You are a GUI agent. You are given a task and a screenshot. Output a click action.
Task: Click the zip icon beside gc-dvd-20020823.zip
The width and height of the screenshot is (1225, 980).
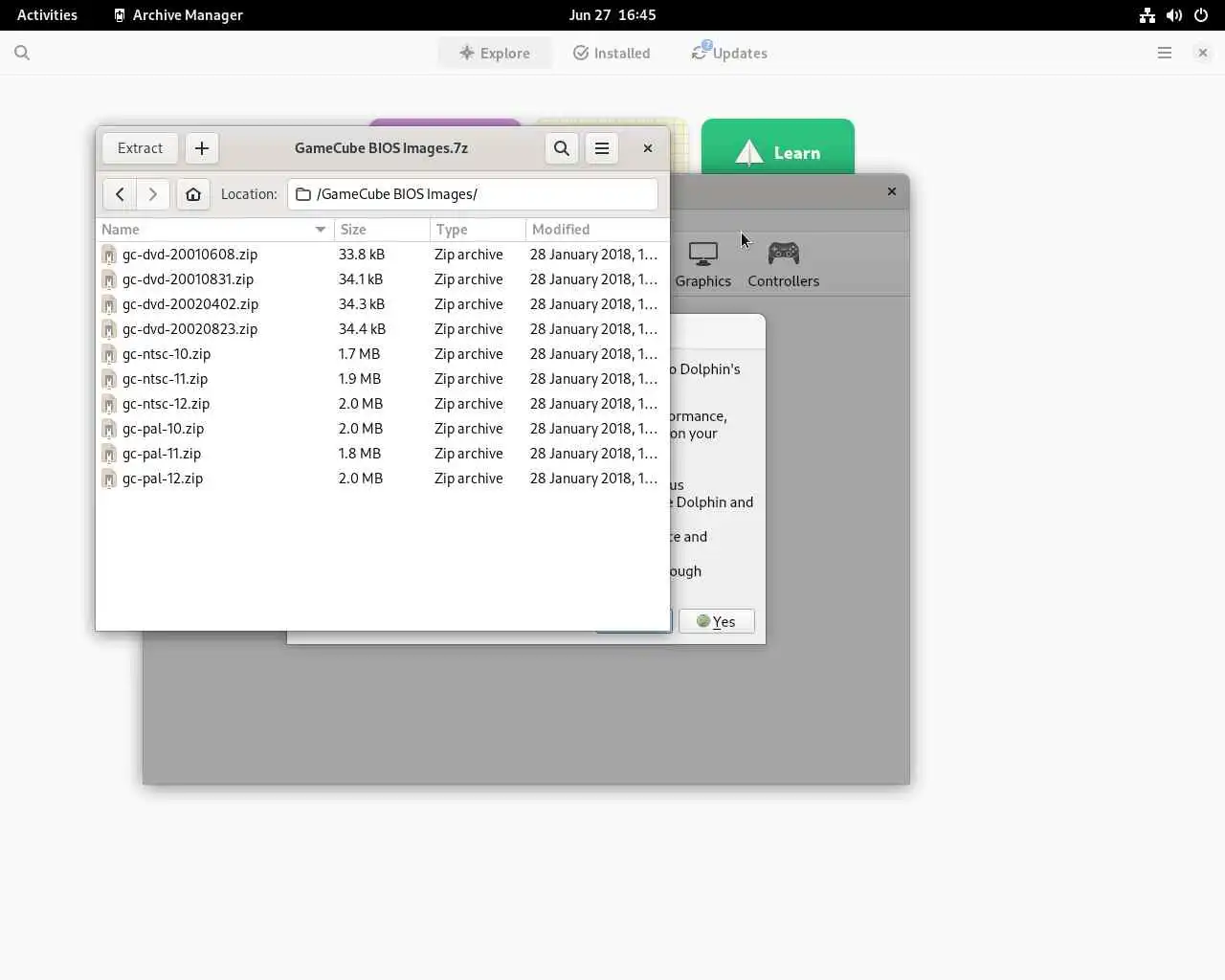(109, 329)
